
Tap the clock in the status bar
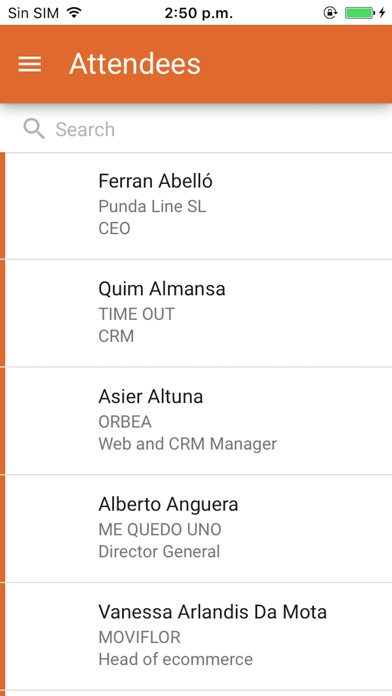(x=198, y=13)
